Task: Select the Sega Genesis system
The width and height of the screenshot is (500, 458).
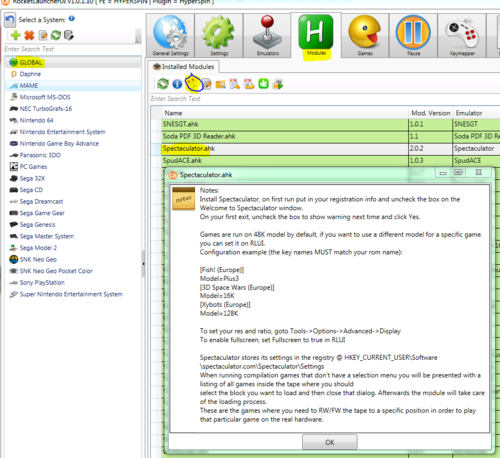Action: coord(73,225)
